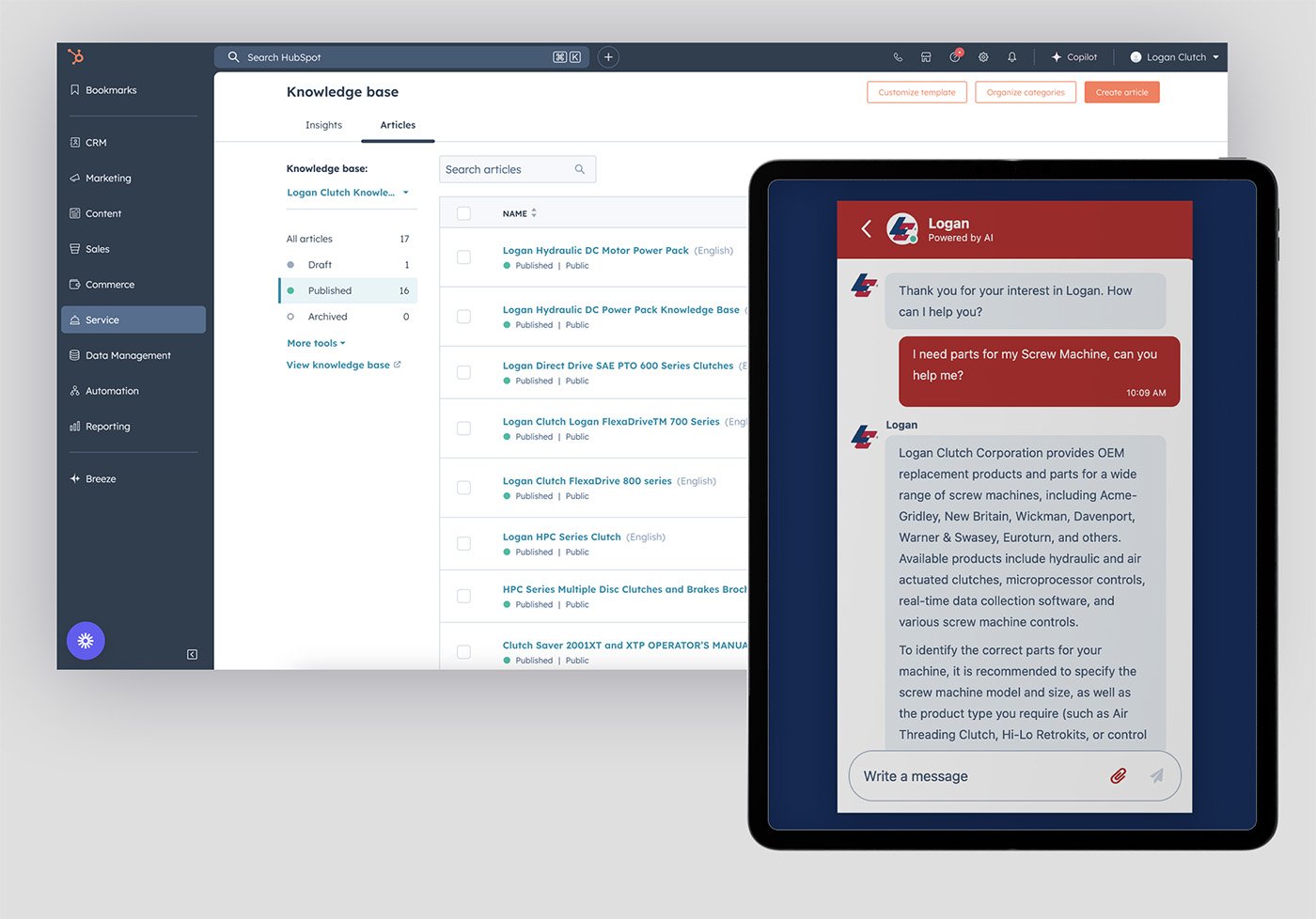Check Logan Hydraulic DC Motor Power Pack row
This screenshot has height=919, width=1316.
(x=463, y=257)
